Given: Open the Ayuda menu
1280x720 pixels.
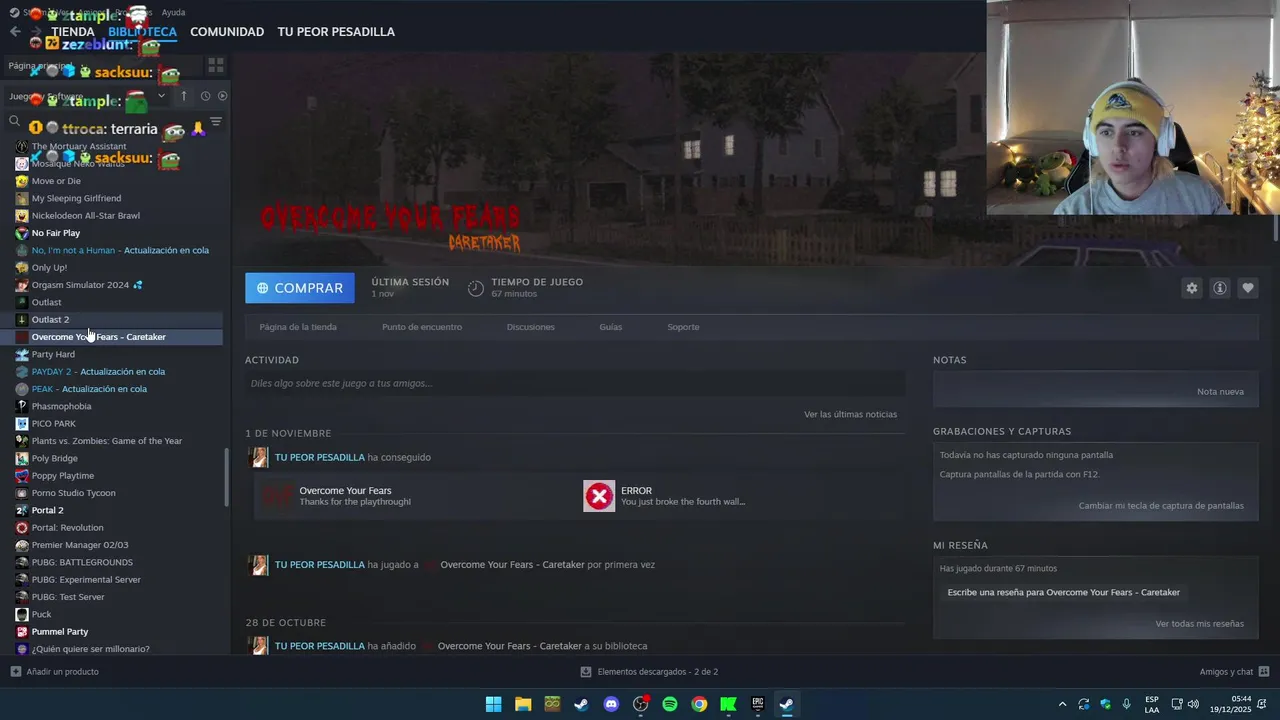Looking at the screenshot, I should [x=173, y=12].
